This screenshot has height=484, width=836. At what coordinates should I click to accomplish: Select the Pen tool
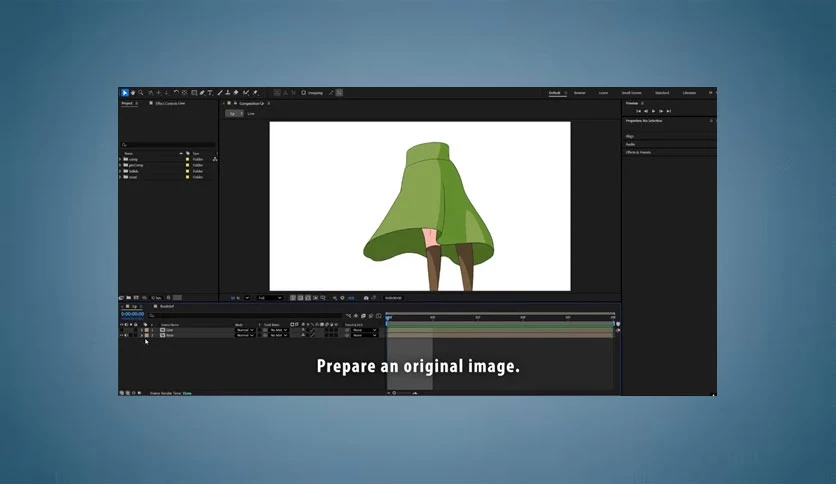pos(202,93)
